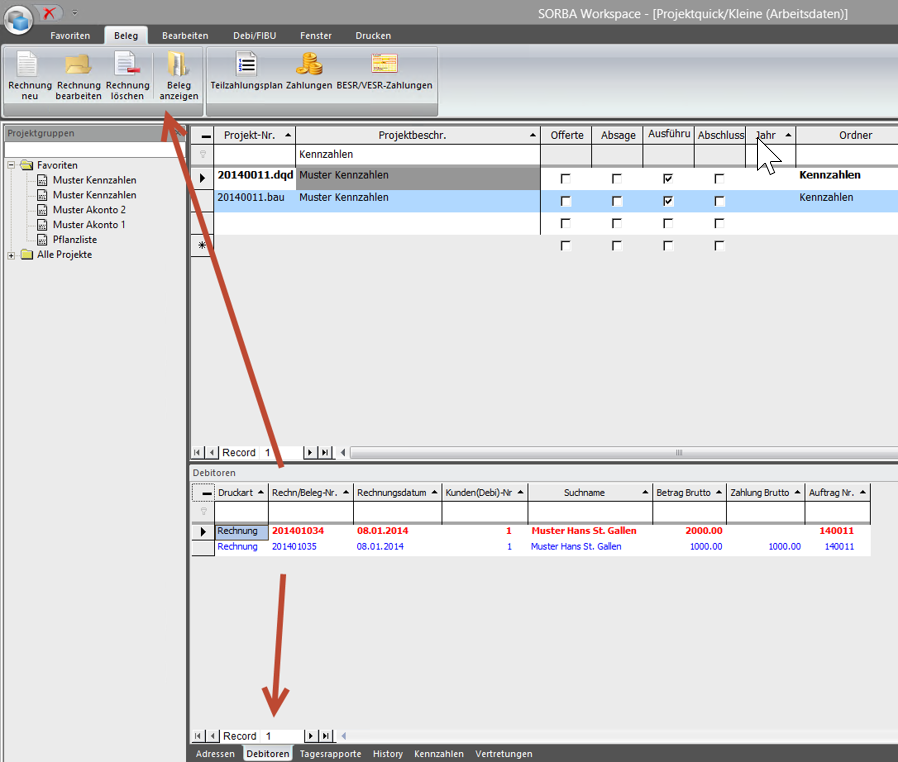
Task: Open the Teilzahlungsplan tool
Action: [x=245, y=66]
